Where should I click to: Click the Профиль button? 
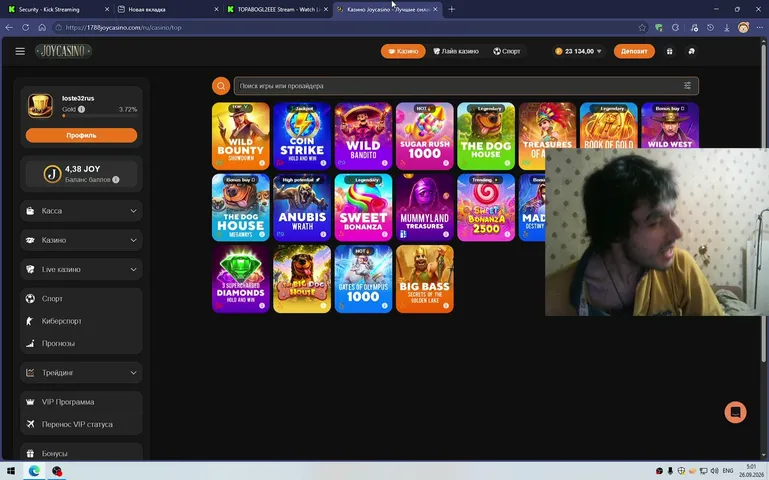tap(81, 135)
